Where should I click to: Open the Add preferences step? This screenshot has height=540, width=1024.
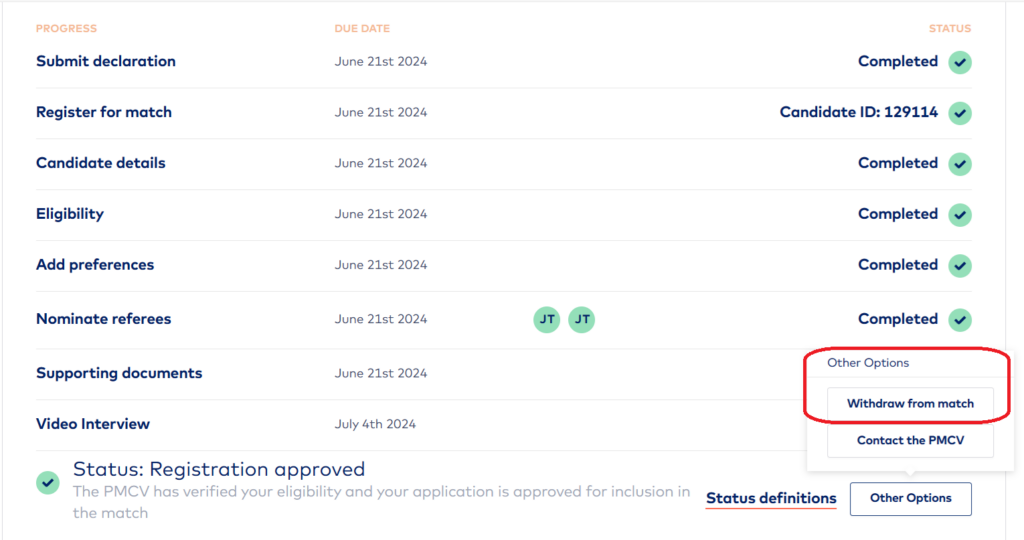pyautogui.click(x=95, y=265)
